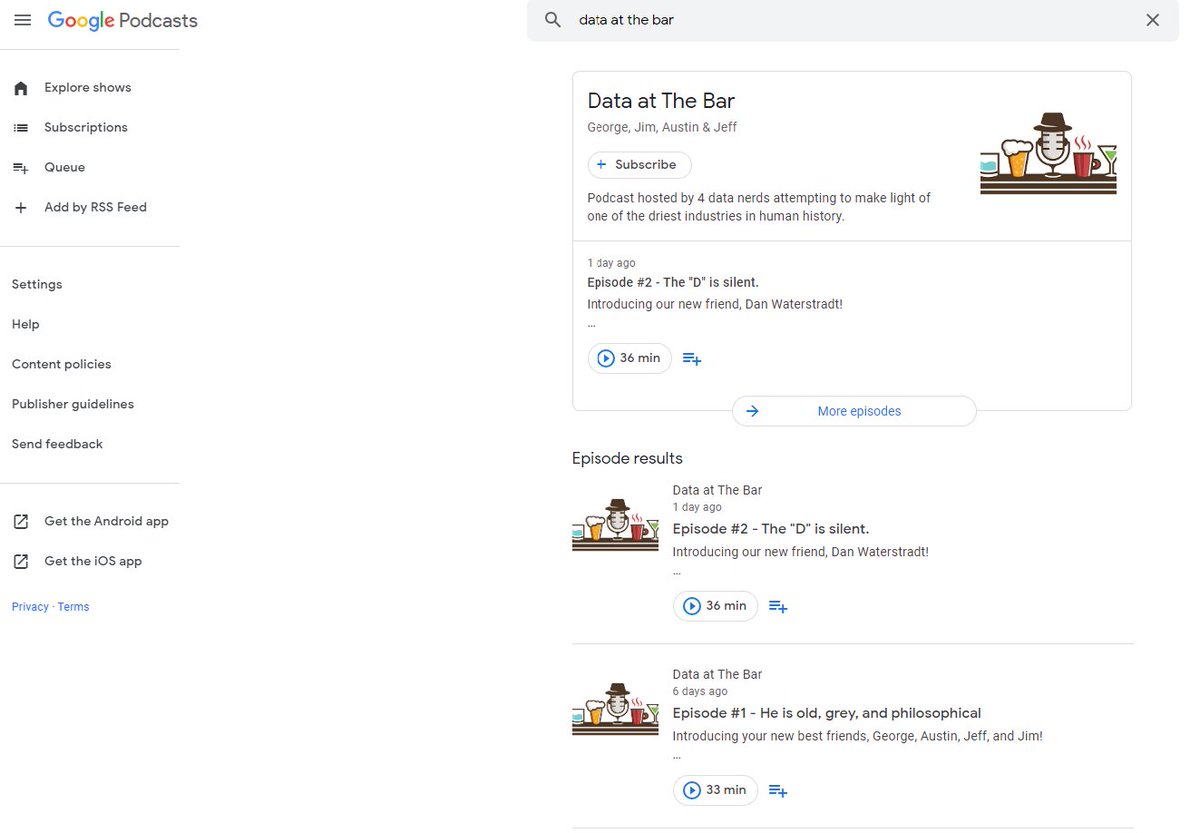This screenshot has height=833, width=1200.
Task: Click the plus icon beside Add by RSS Feed
Action: 20,208
